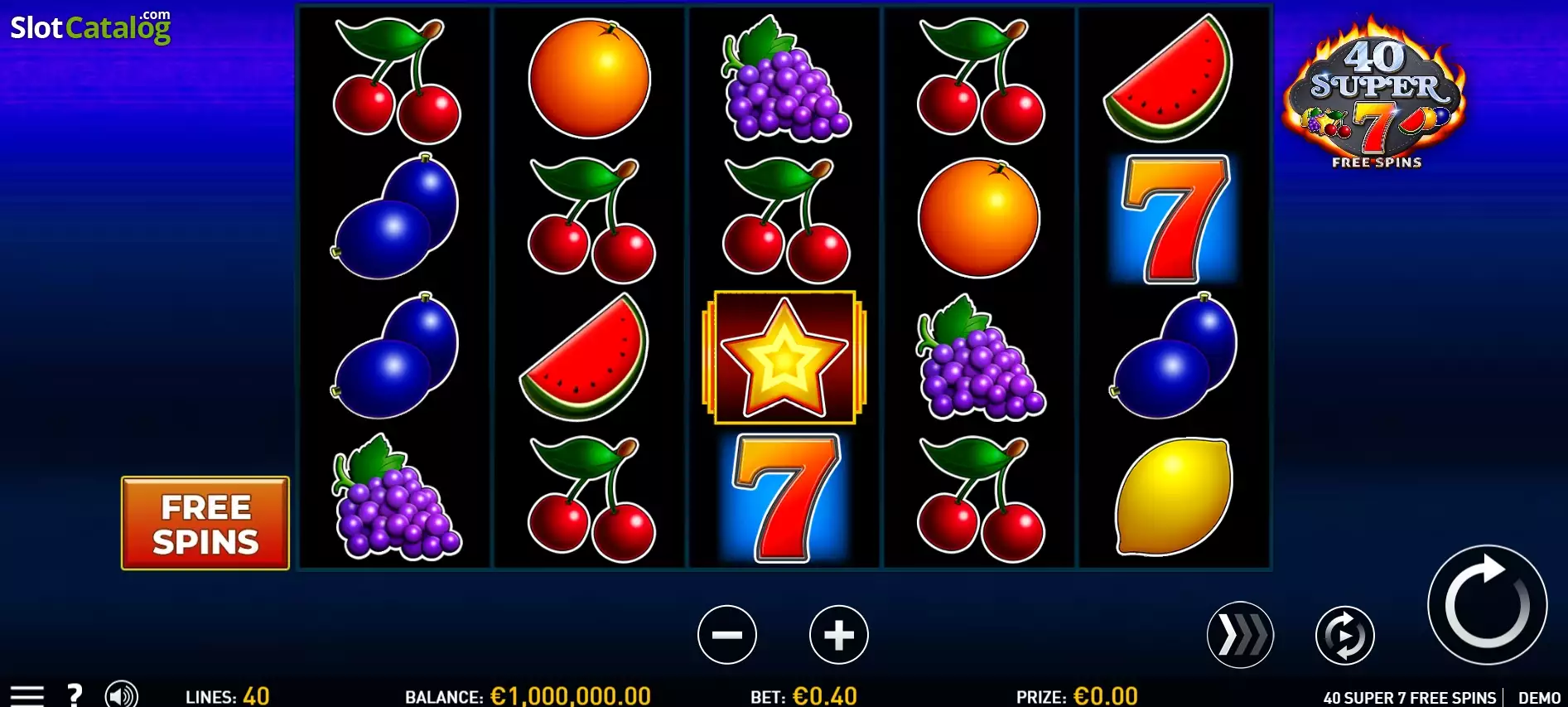Click the yellow lemon symbol
This screenshot has width=1568, height=707.
(x=1174, y=496)
